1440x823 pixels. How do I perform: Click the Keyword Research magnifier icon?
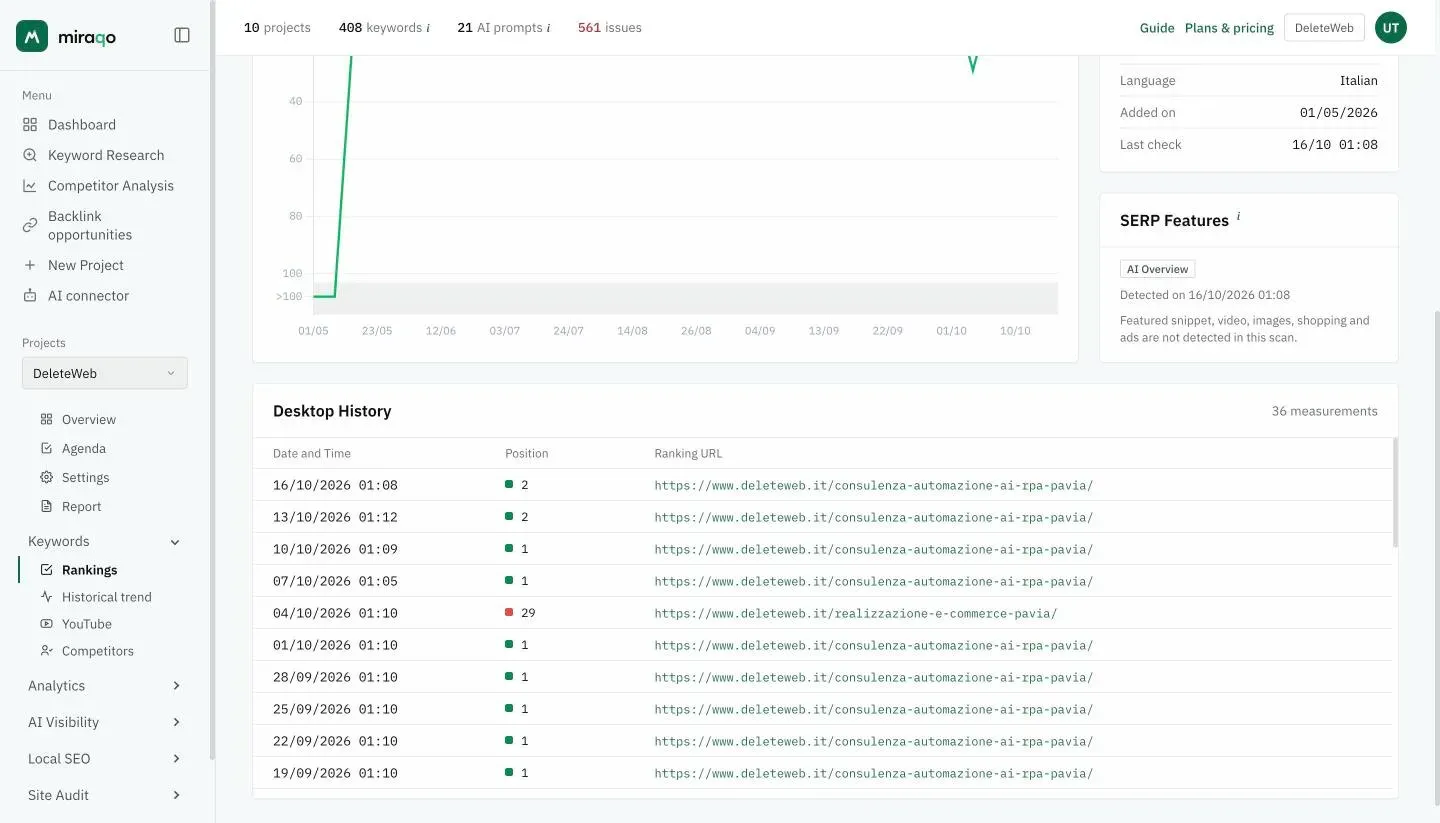coord(30,155)
